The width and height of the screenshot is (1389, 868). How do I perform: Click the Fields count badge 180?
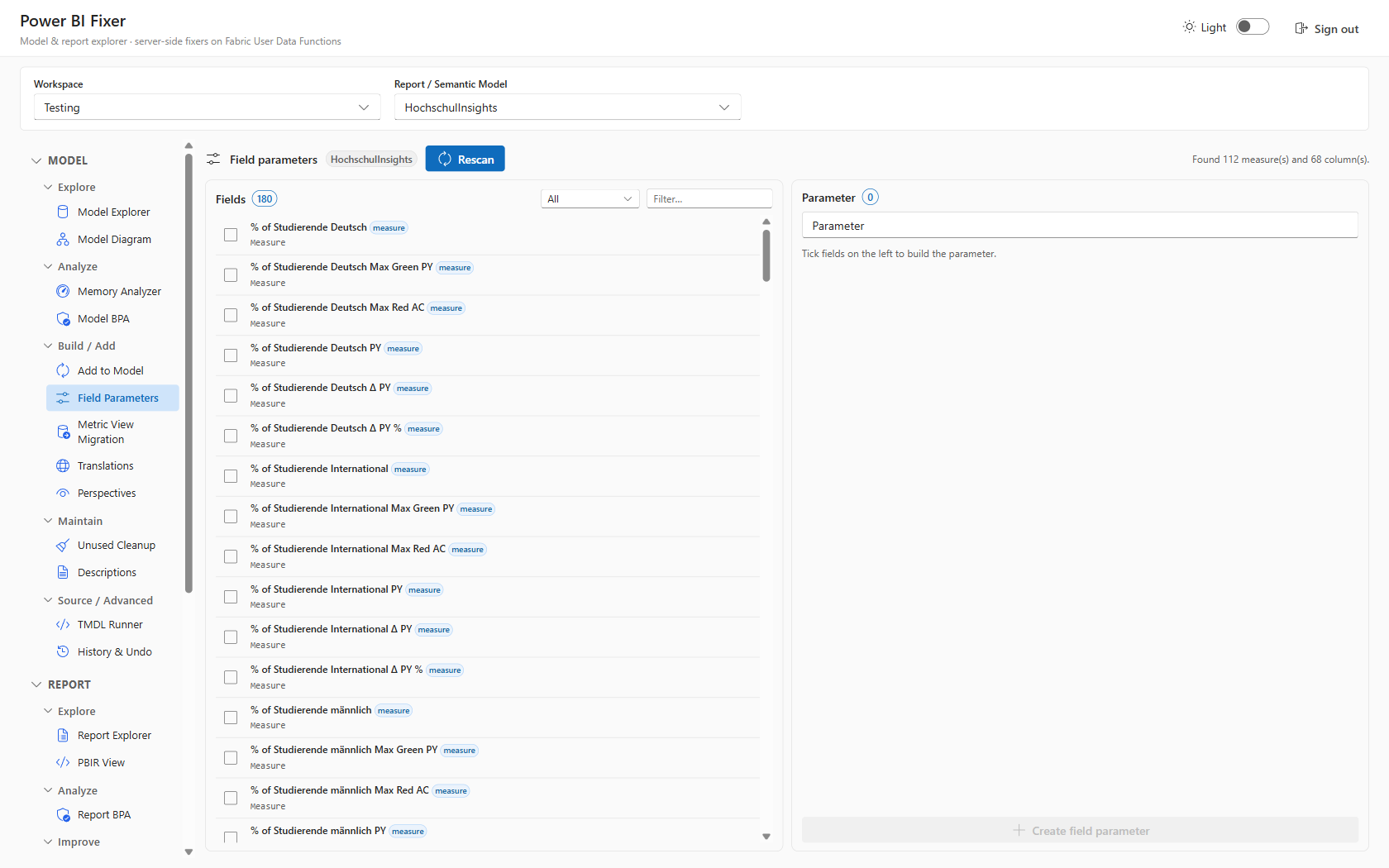tap(265, 198)
